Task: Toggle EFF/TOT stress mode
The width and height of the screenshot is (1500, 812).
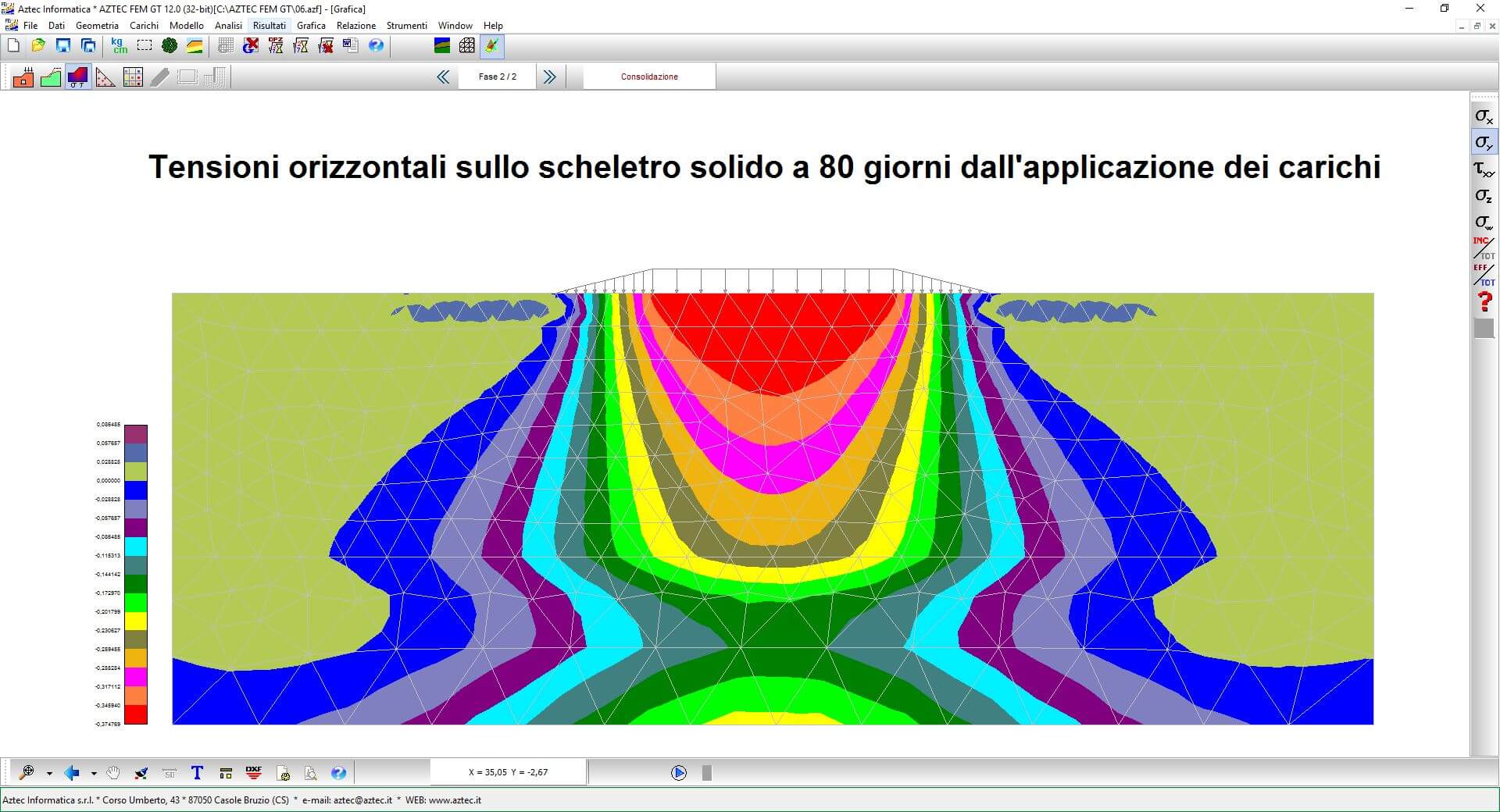Action: 1483,275
